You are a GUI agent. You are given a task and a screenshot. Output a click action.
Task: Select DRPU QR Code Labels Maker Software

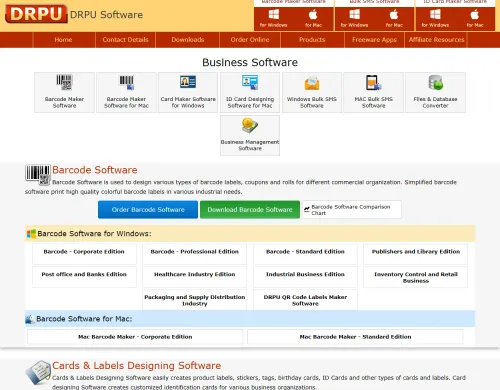coord(305,300)
